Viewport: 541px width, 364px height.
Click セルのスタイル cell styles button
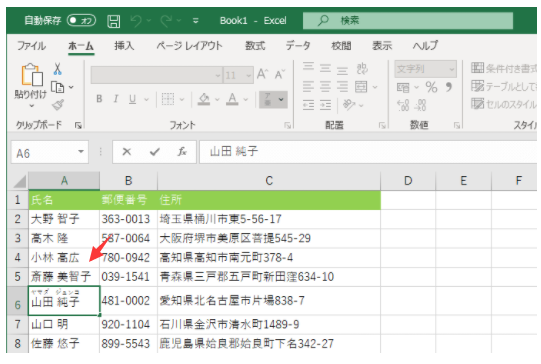pos(504,104)
